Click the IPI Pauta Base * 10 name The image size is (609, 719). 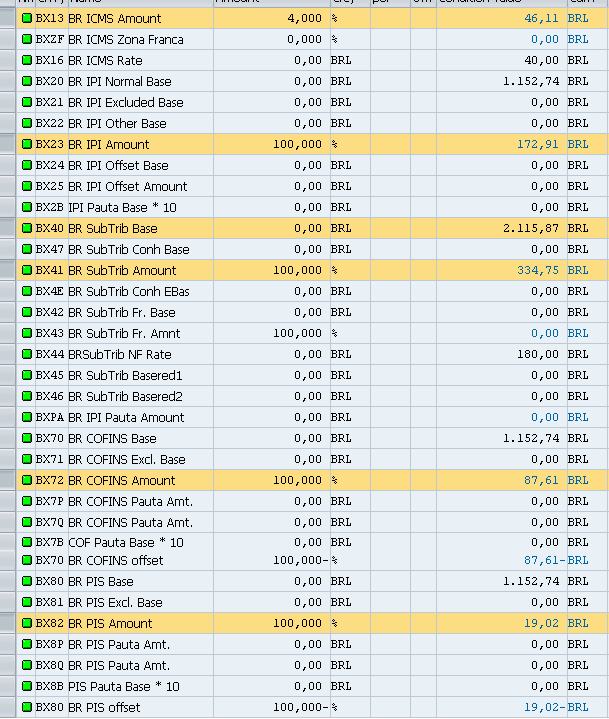(x=125, y=207)
